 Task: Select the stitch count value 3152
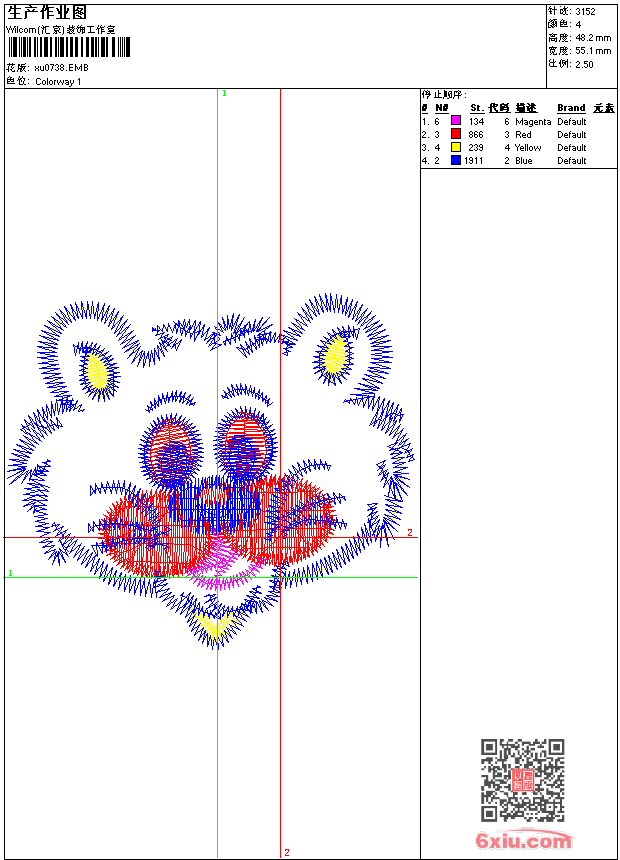[x=585, y=12]
